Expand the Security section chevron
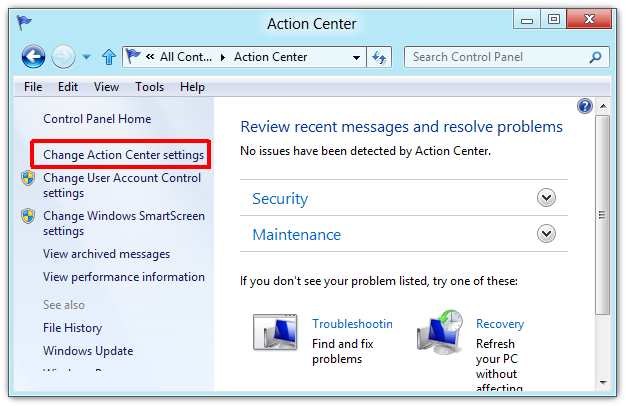This screenshot has height=406, width=626. coord(546,198)
